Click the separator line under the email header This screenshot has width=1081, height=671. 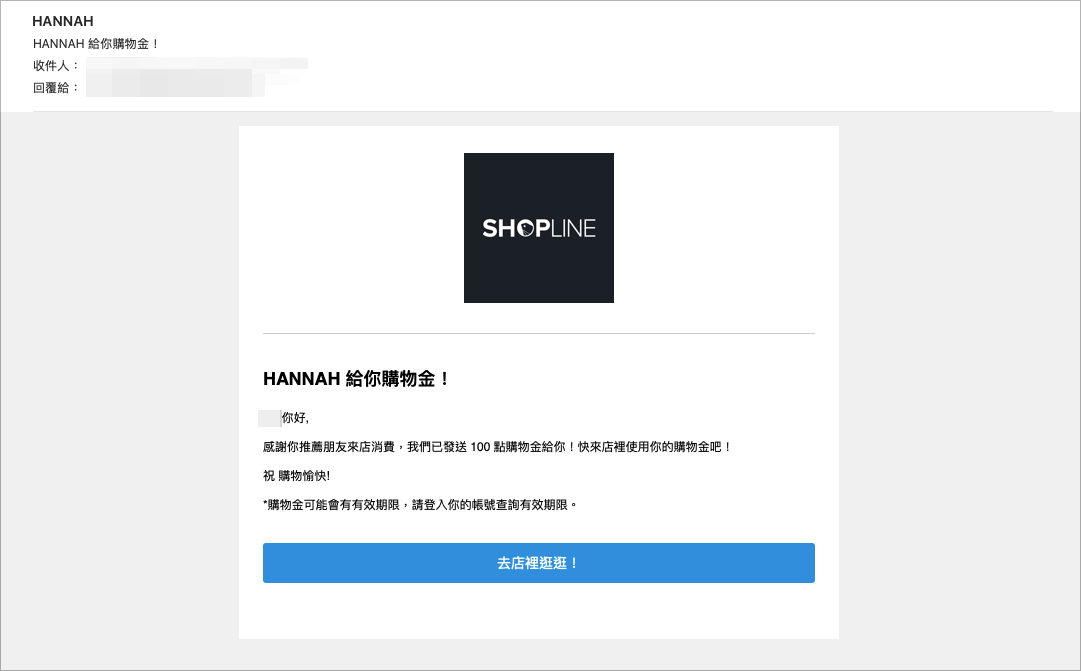tap(543, 111)
